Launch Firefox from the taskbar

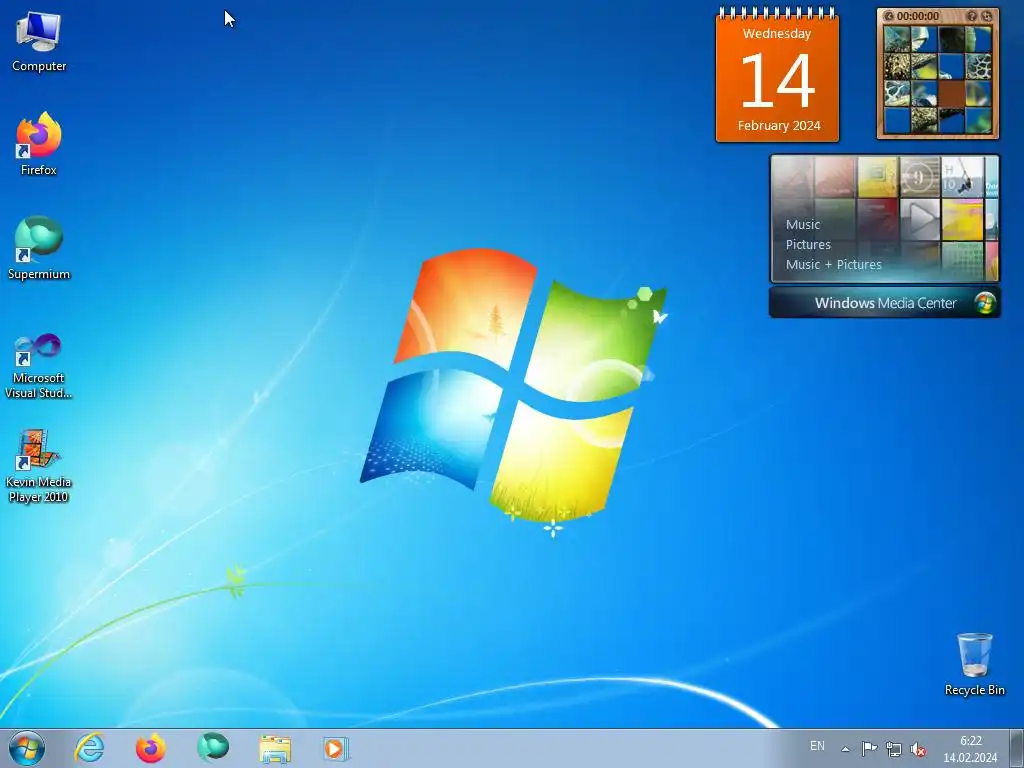point(151,748)
